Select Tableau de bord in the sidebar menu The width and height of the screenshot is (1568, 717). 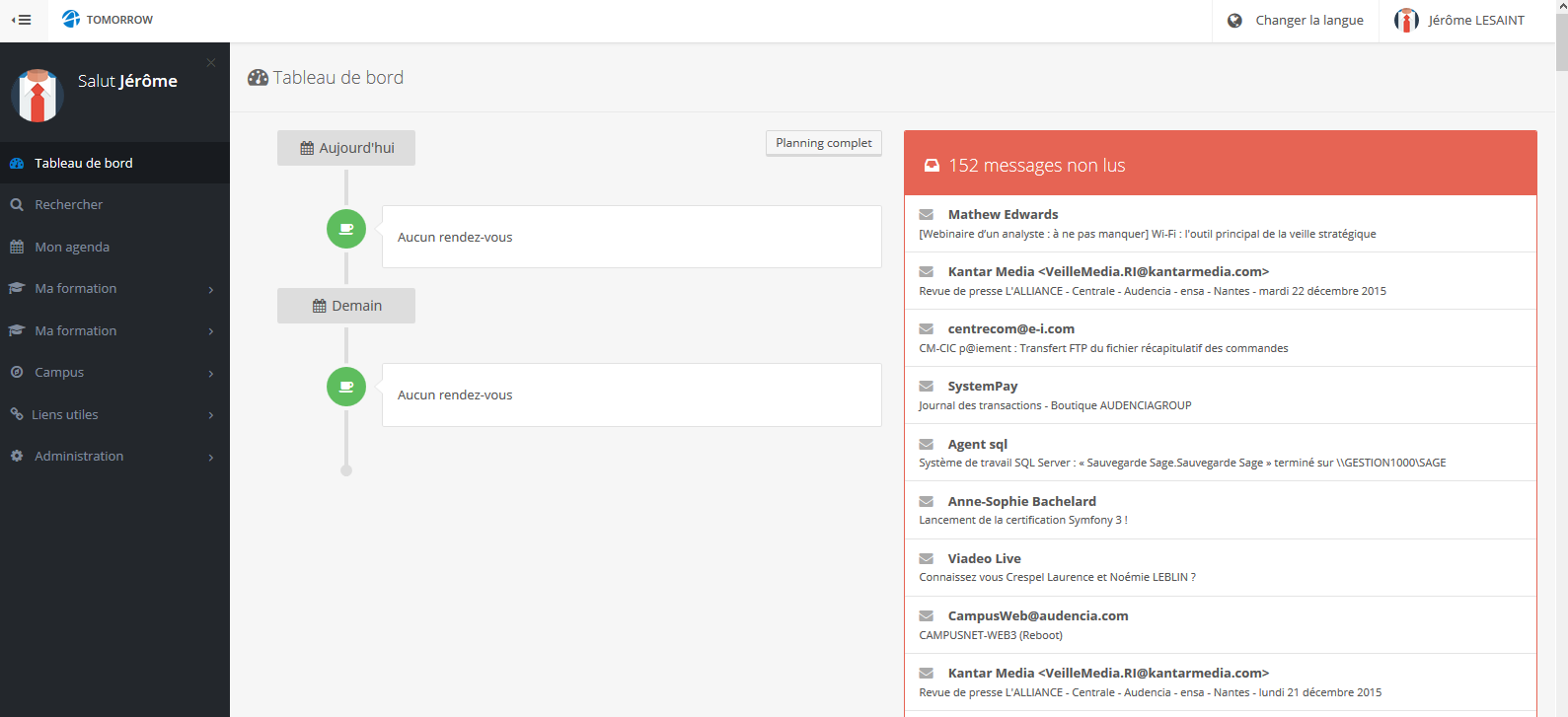(x=114, y=163)
